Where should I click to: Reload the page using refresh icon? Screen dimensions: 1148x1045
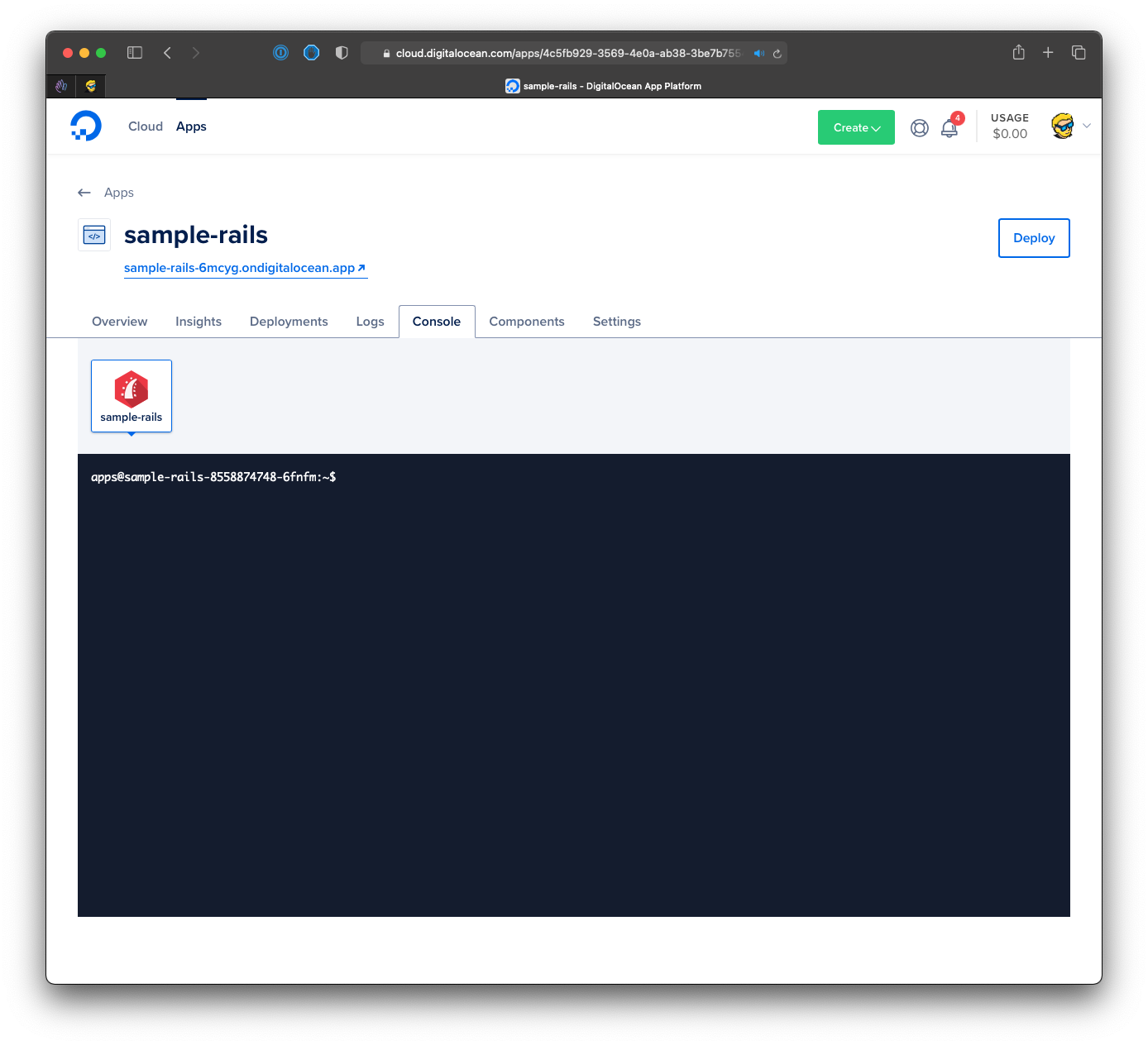click(x=777, y=54)
